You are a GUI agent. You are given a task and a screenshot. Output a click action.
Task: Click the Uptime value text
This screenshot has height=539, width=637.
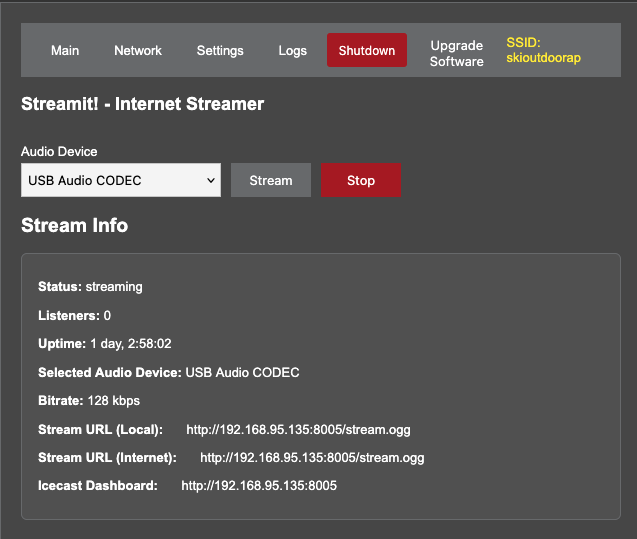(130, 344)
